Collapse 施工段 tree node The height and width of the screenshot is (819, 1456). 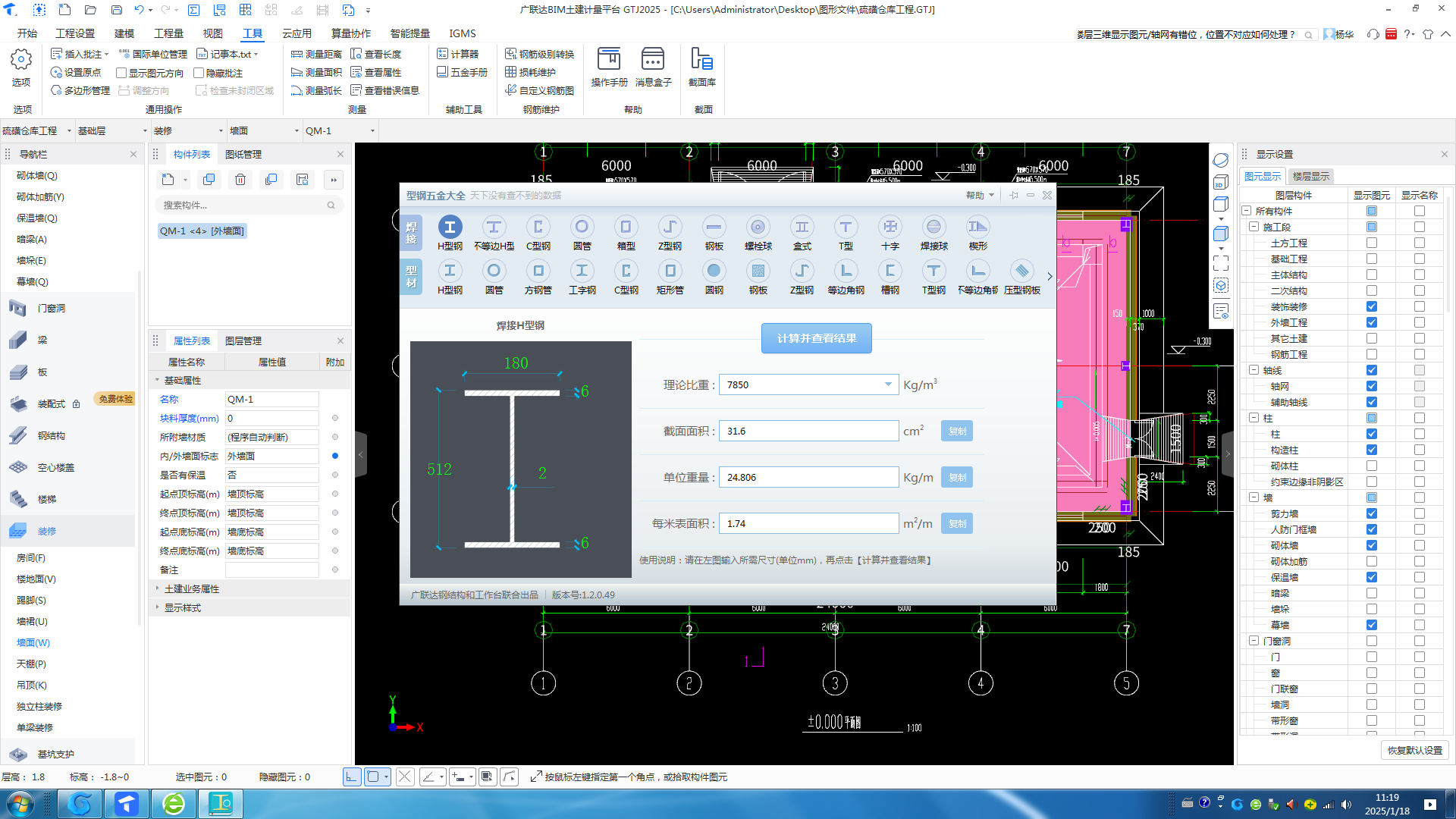(1254, 227)
